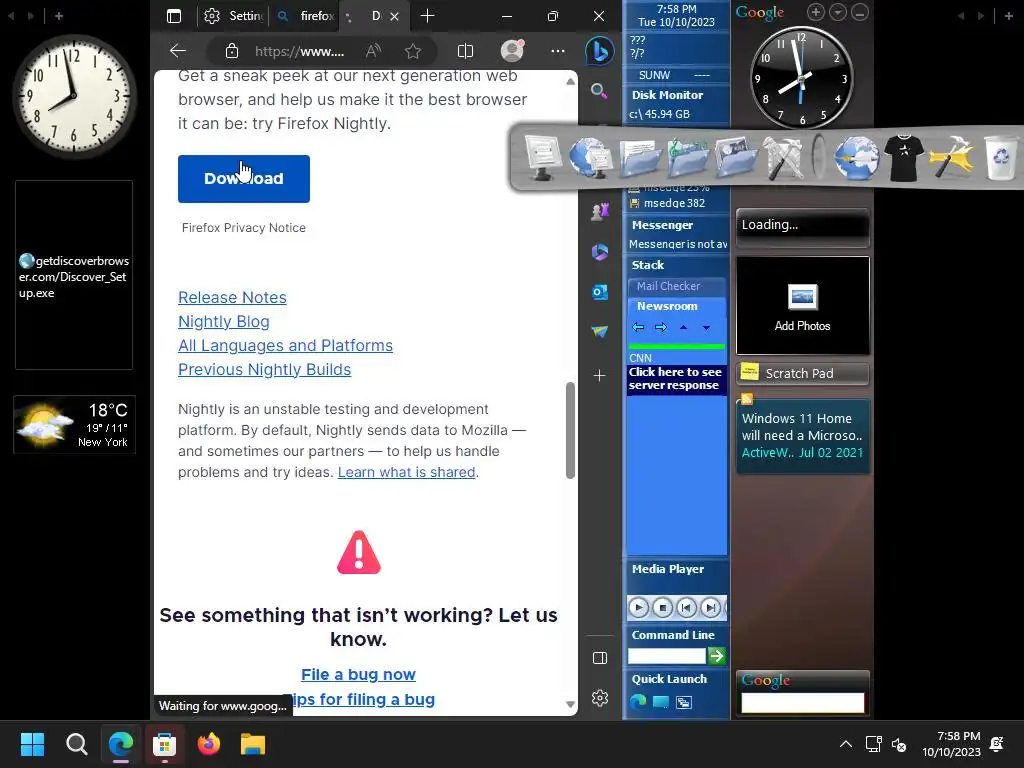Open Edge split screen button

point(465,51)
